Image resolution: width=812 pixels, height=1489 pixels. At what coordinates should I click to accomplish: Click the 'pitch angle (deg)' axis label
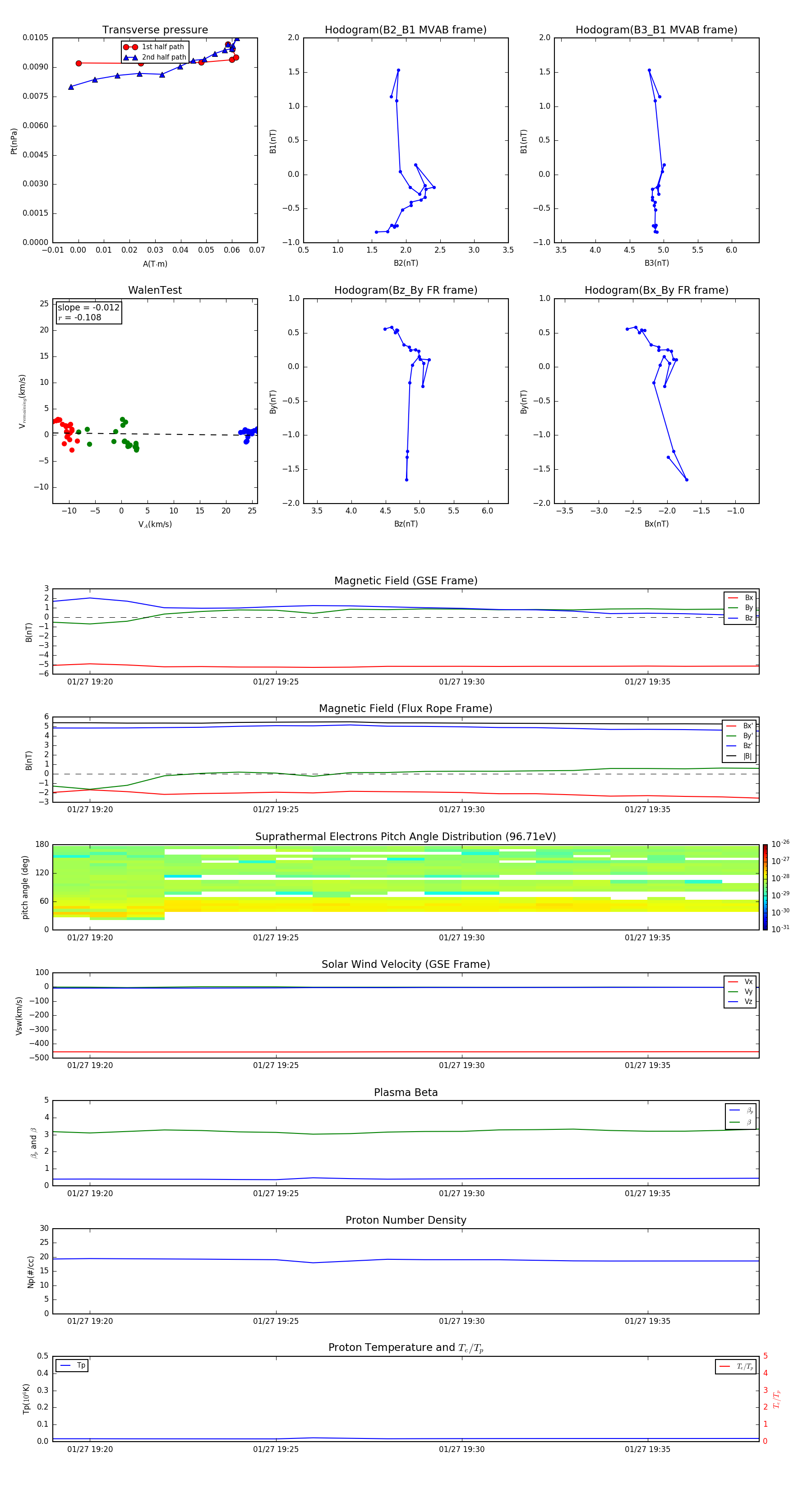(25, 887)
